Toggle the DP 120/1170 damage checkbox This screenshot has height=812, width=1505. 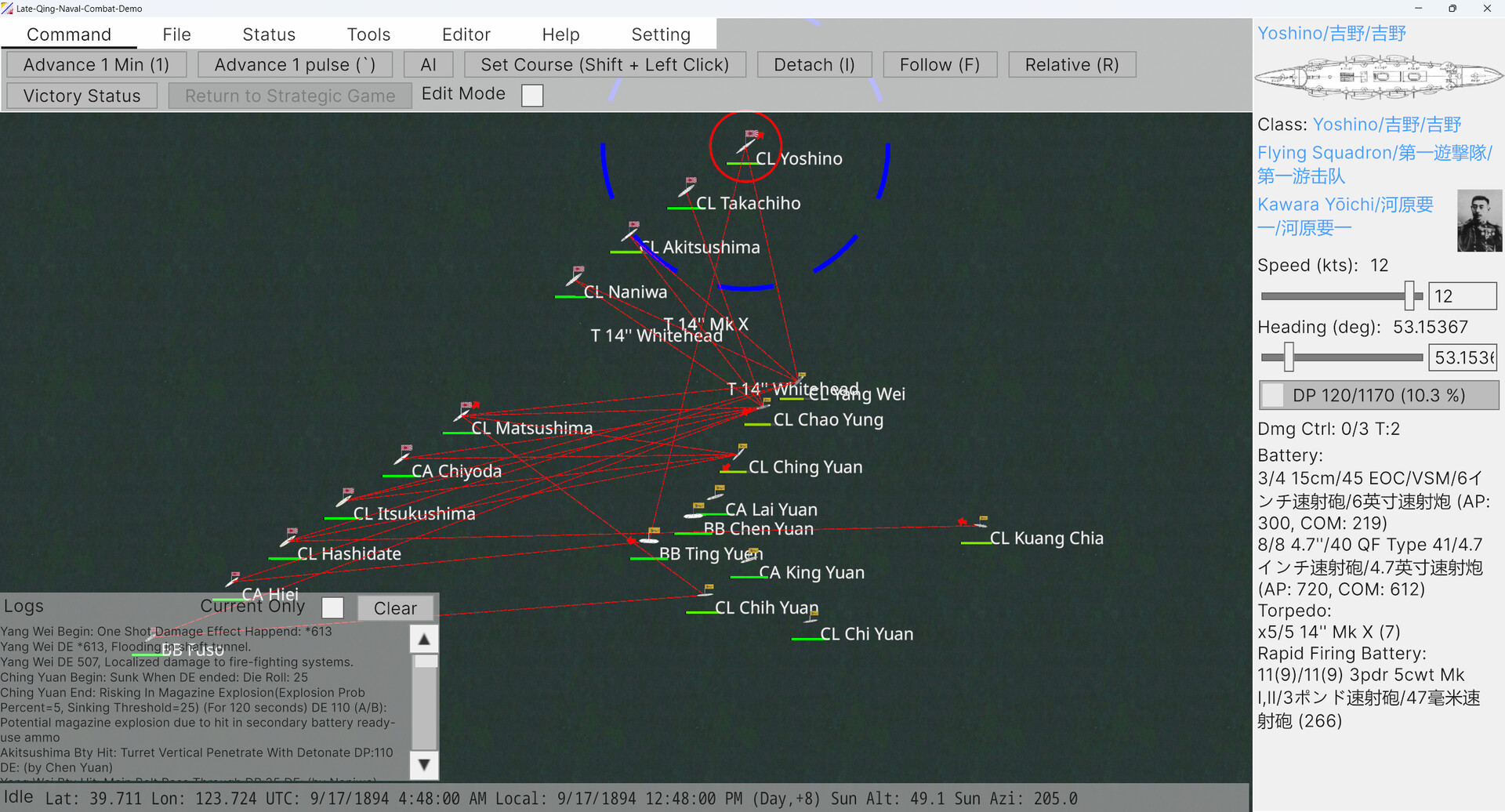coord(1274,396)
